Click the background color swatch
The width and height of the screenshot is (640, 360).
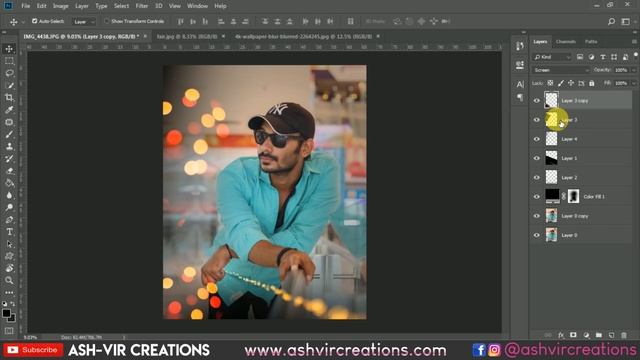tap(13, 318)
